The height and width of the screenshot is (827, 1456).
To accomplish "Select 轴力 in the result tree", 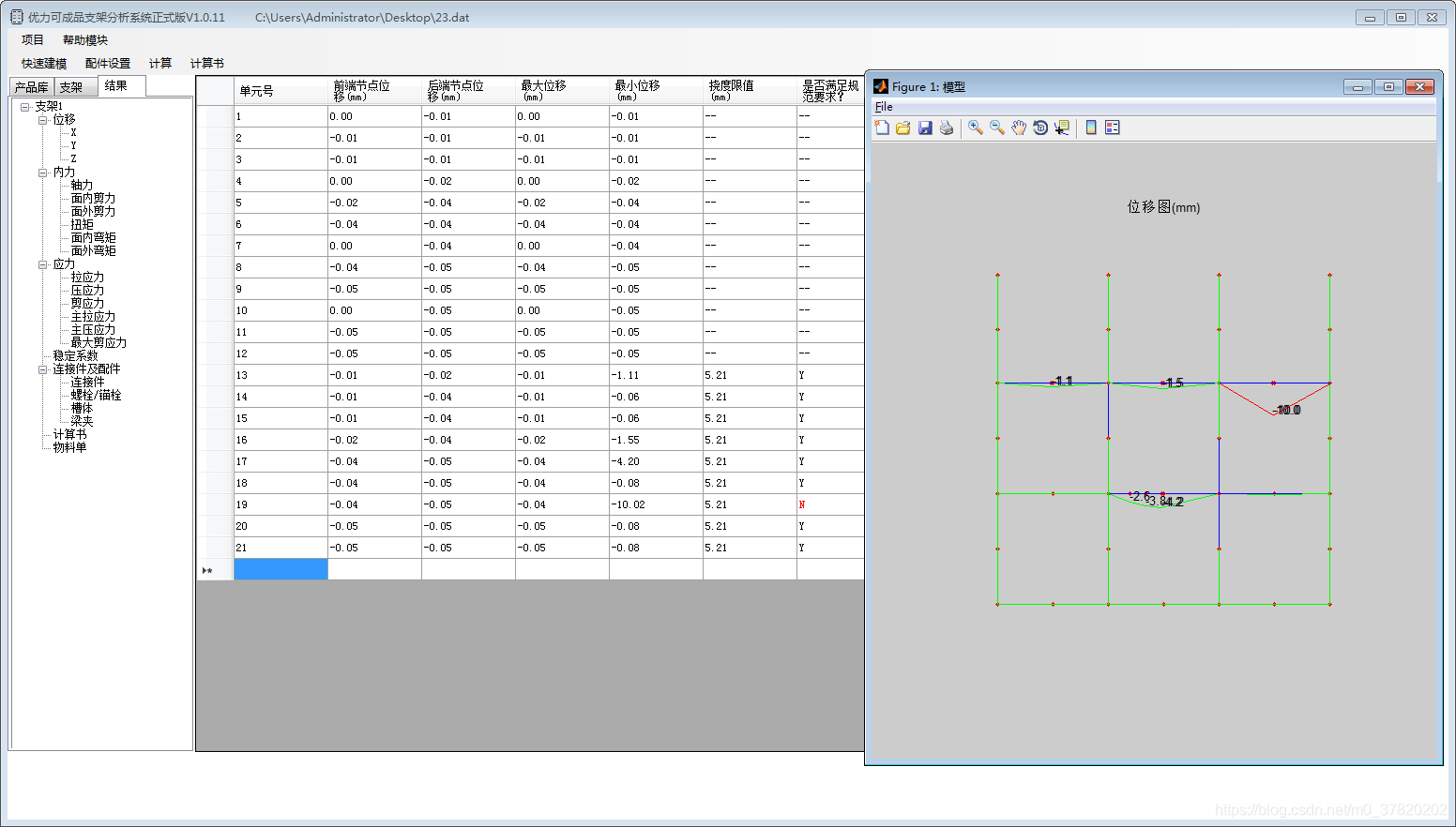I will point(82,186).
